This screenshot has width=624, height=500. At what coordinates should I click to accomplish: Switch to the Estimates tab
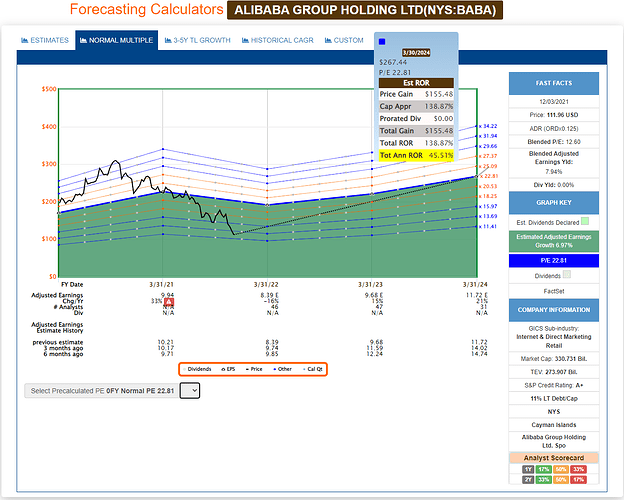tap(45, 40)
